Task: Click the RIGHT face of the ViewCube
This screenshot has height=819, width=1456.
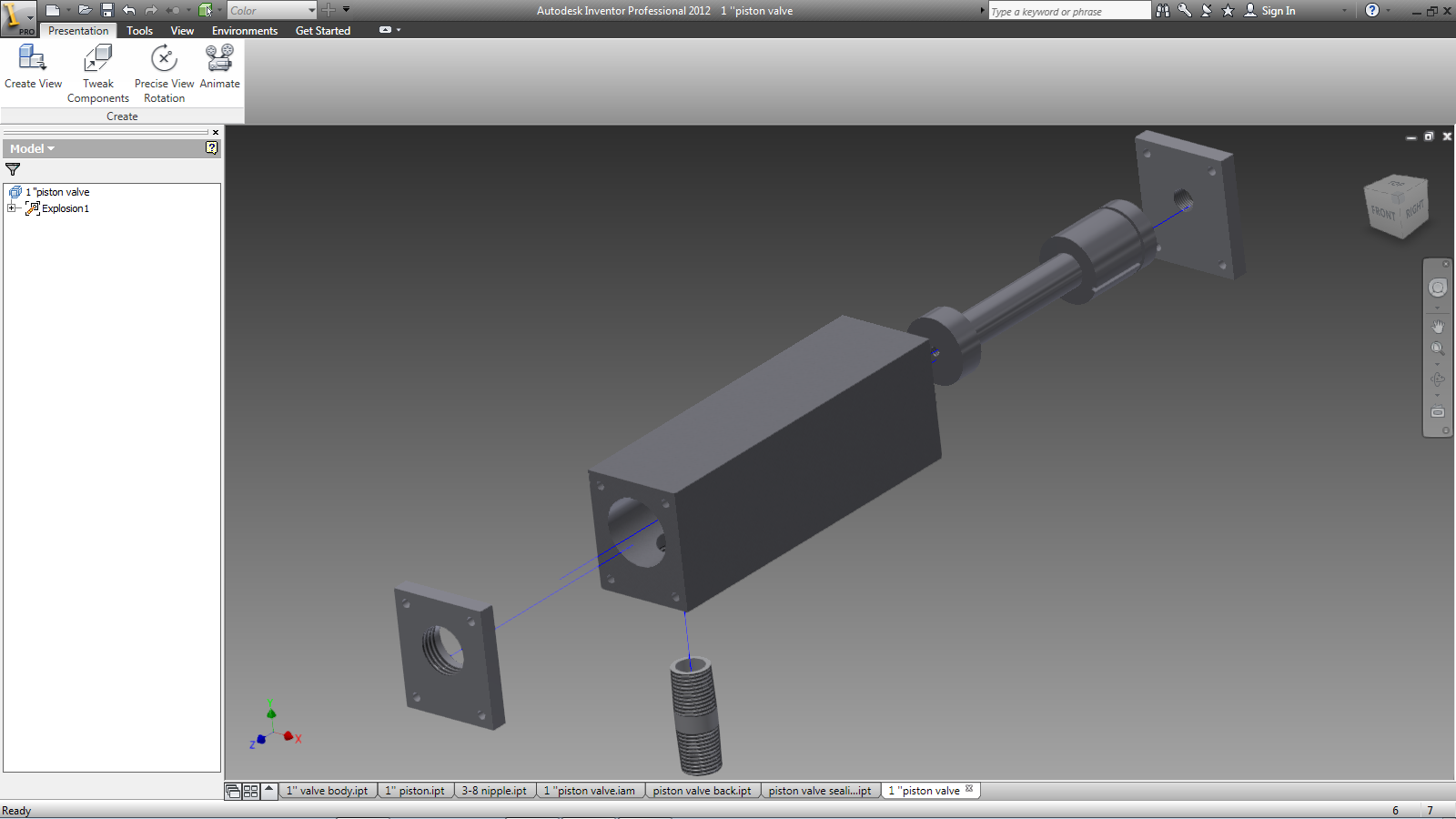Action: click(1414, 208)
